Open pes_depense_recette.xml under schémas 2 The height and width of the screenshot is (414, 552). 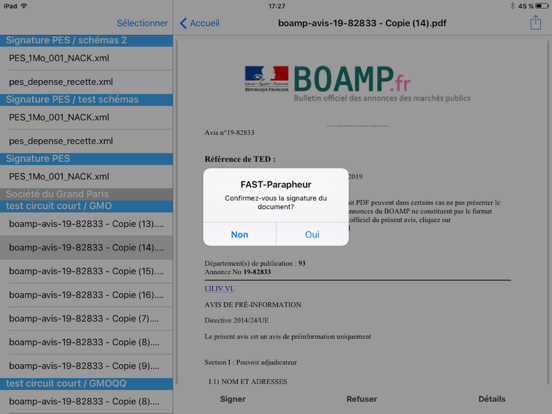(86, 82)
